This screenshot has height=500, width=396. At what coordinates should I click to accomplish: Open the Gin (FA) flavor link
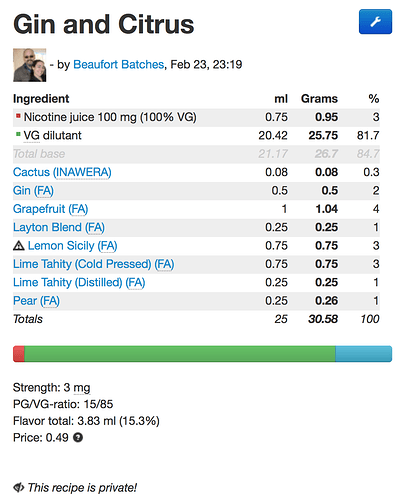coord(33,191)
